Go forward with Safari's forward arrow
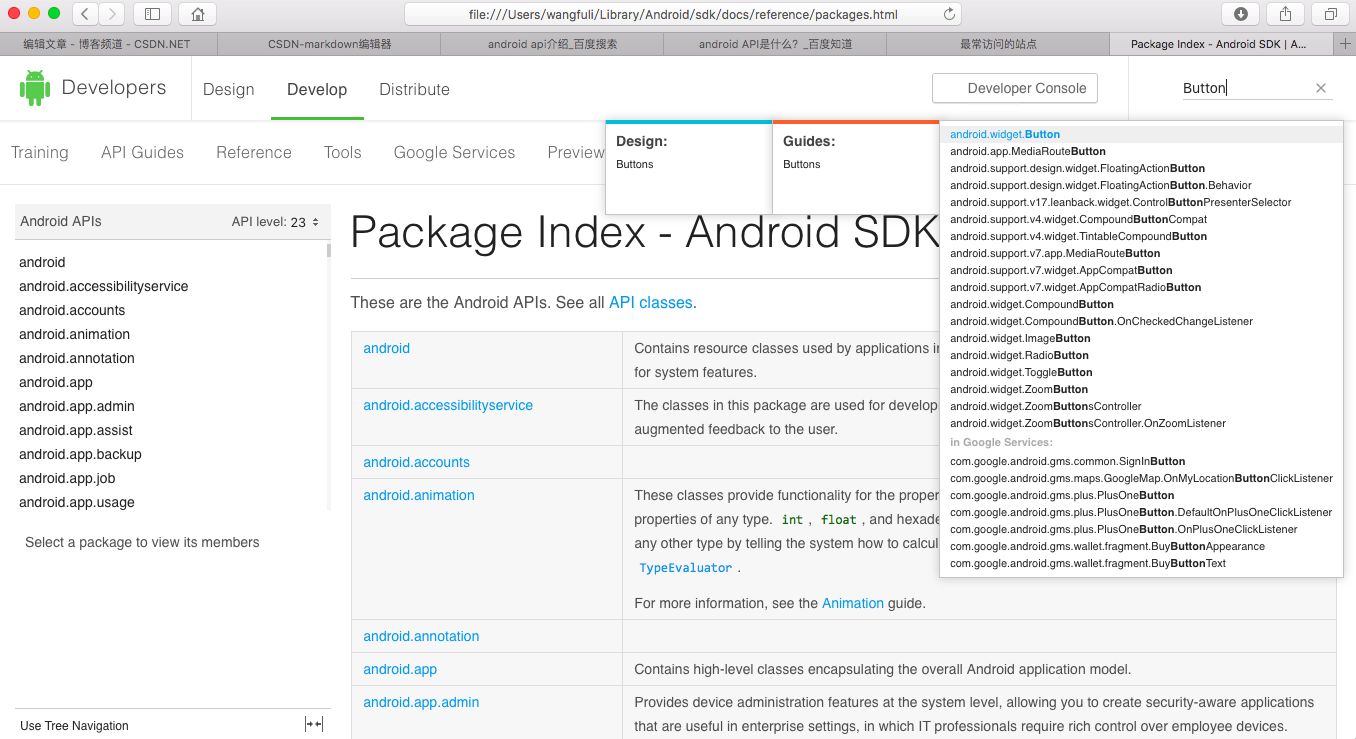 point(112,14)
